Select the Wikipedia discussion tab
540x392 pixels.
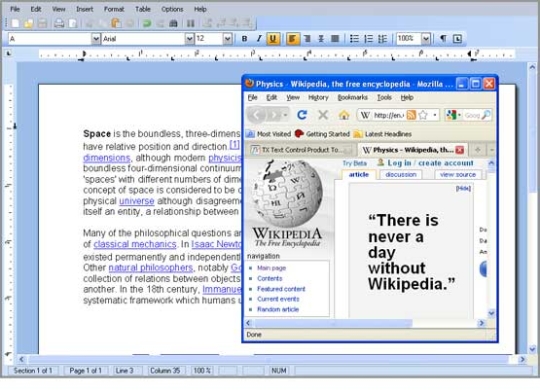click(401, 175)
